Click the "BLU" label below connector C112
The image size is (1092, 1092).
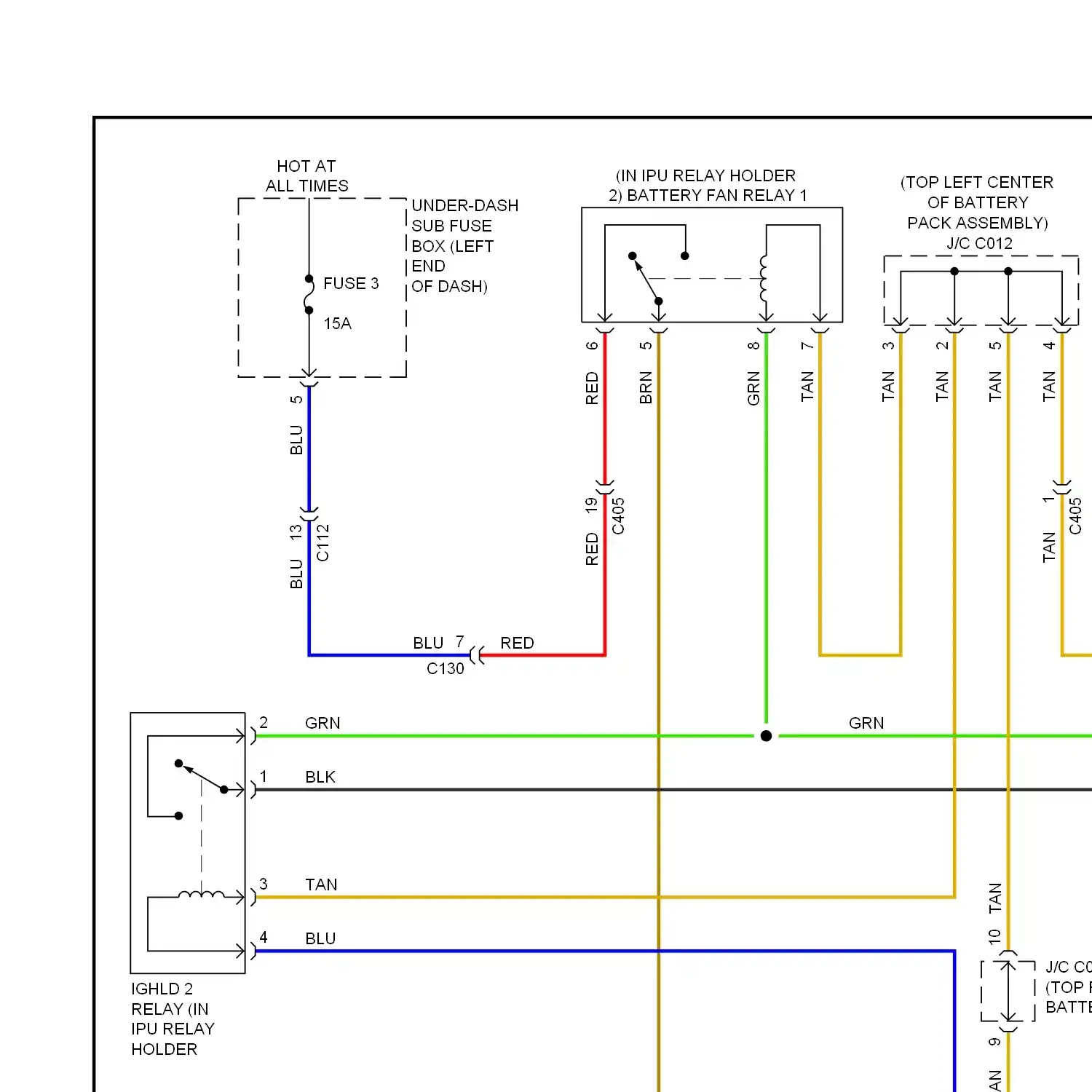tap(296, 574)
